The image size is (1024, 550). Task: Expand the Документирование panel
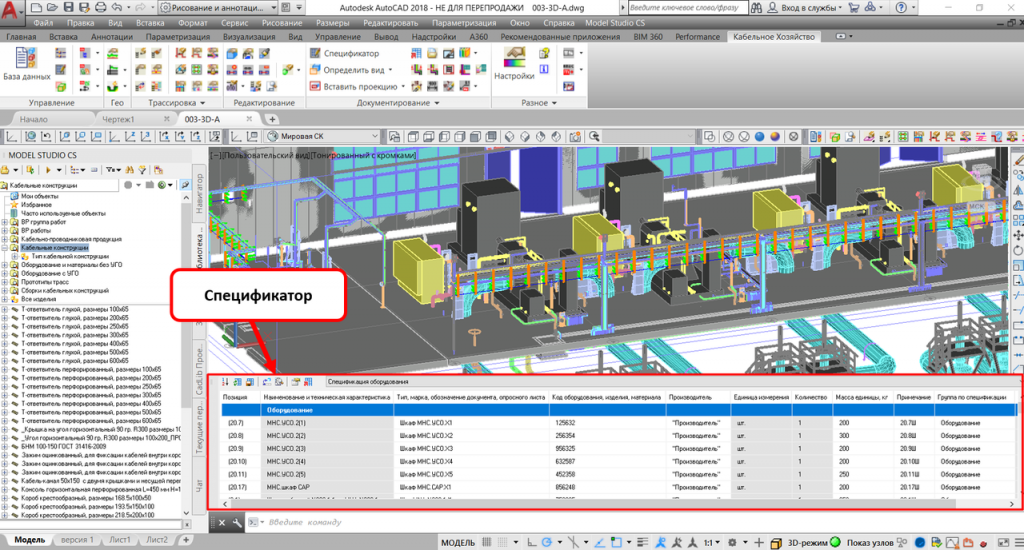click(398, 103)
